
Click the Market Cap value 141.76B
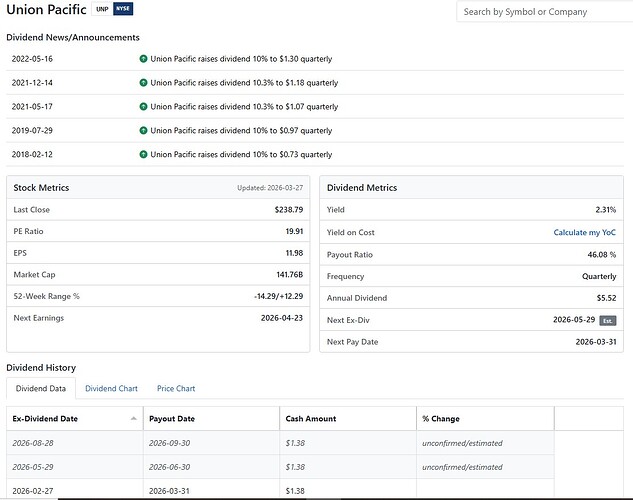coord(289,274)
